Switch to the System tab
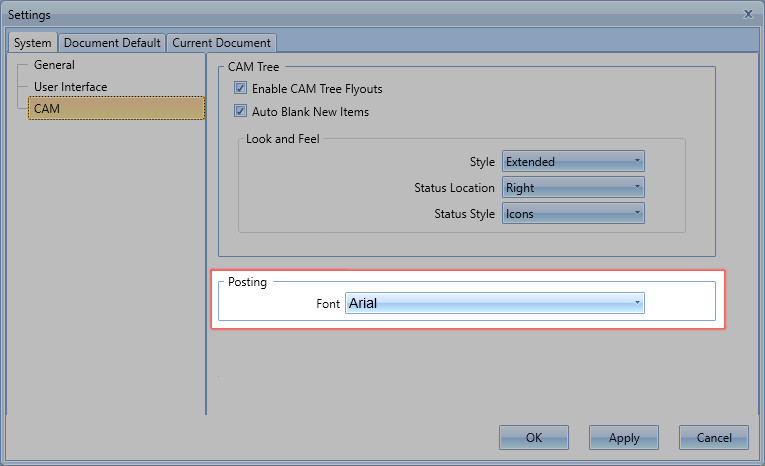This screenshot has height=466, width=765. 33,43
